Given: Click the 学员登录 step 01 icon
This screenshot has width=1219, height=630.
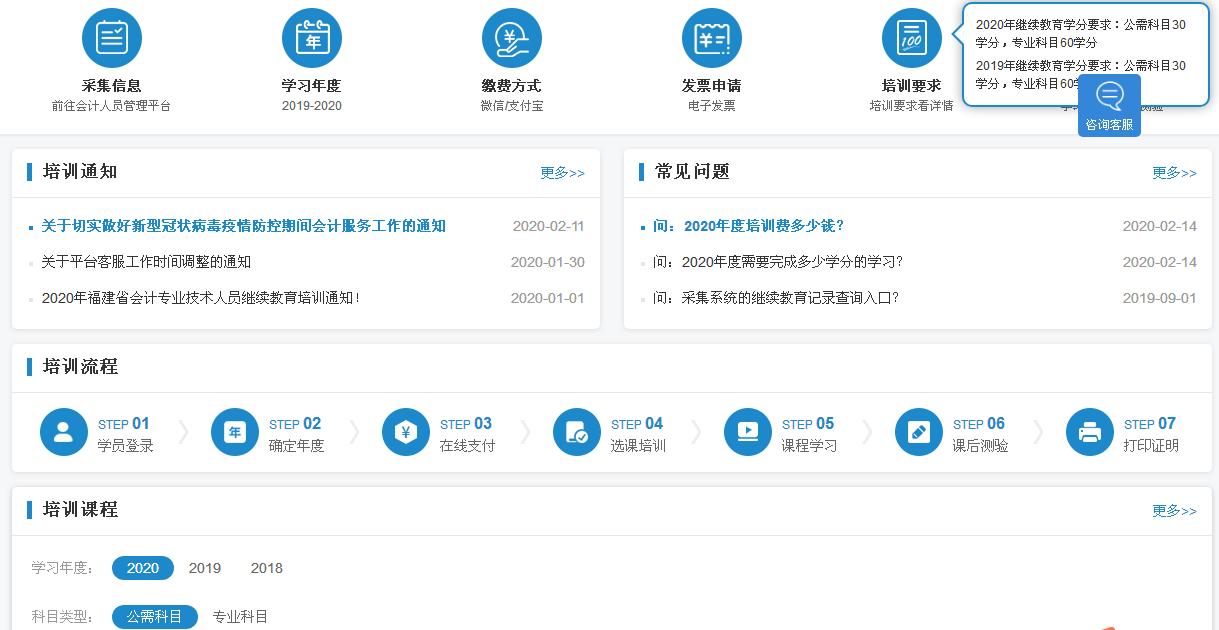Looking at the screenshot, I should pos(63,432).
